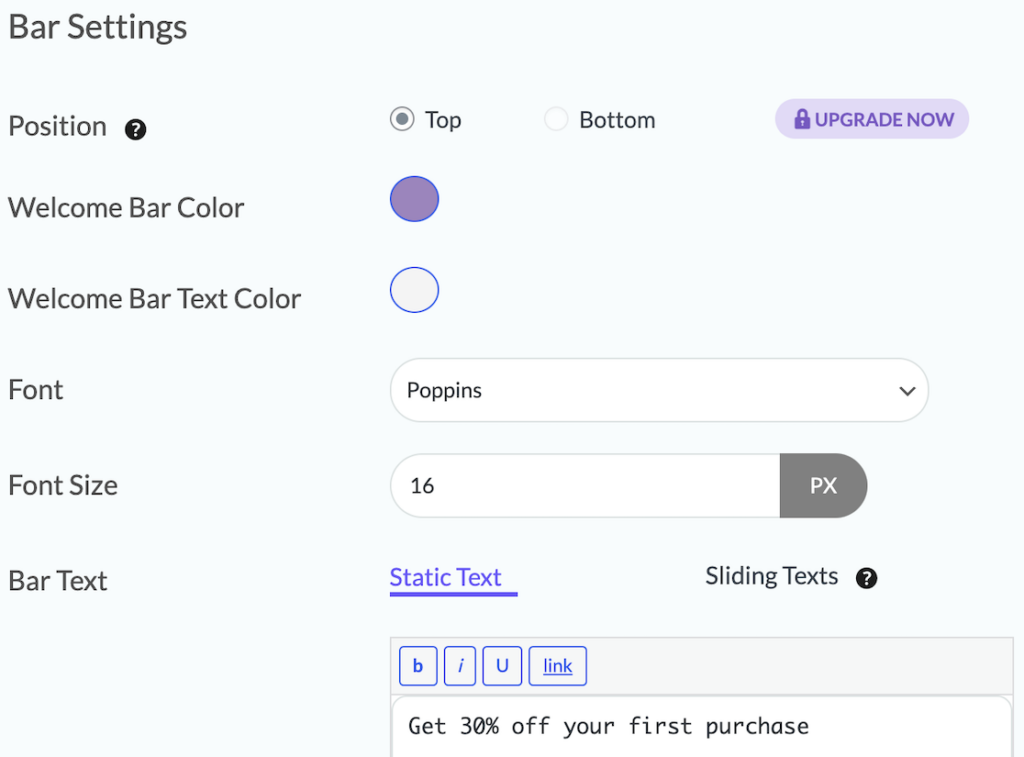Apply italic formatting to the bar text
1024x757 pixels.
pyautogui.click(x=460, y=666)
